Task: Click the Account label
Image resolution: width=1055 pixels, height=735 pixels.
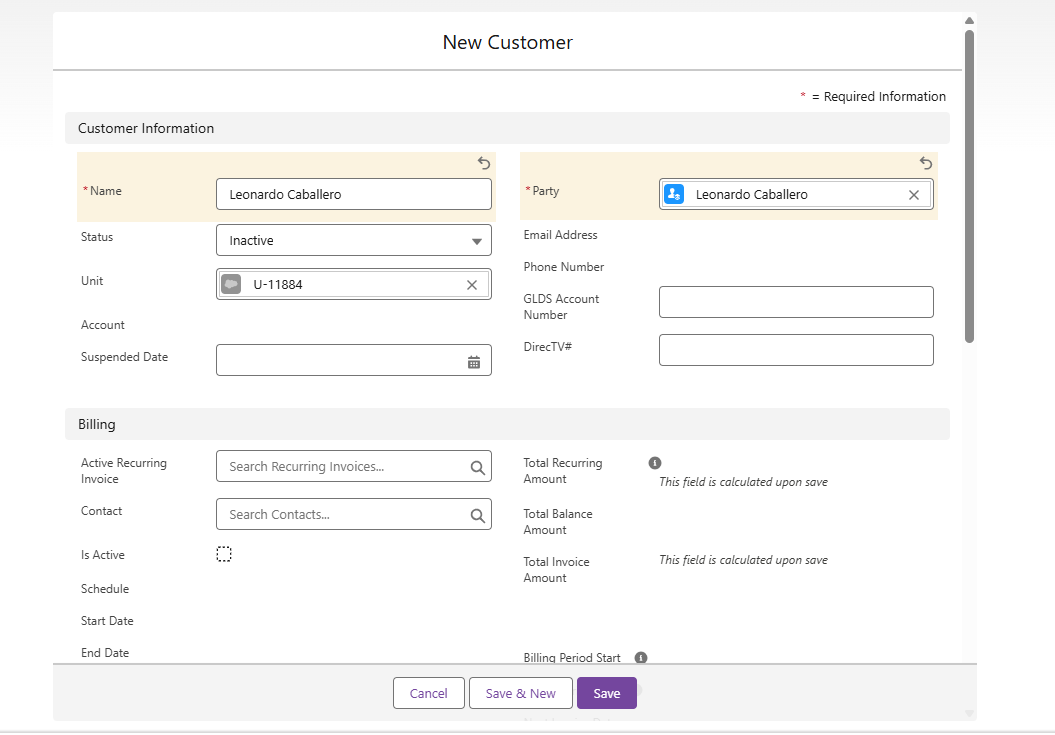Action: coord(102,325)
